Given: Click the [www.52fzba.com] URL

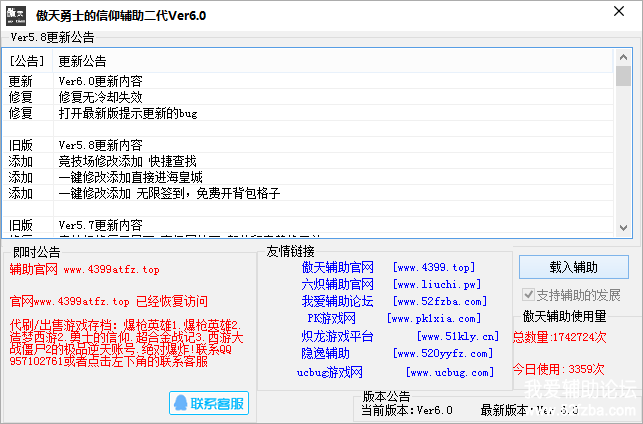Looking at the screenshot, I should pos(440,301).
